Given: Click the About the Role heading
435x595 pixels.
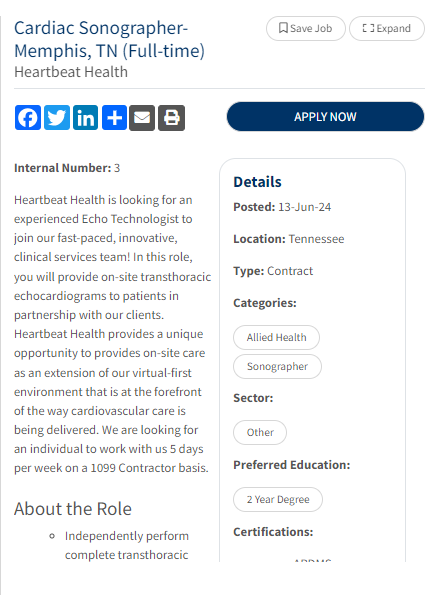Looking at the screenshot, I should [x=73, y=509].
